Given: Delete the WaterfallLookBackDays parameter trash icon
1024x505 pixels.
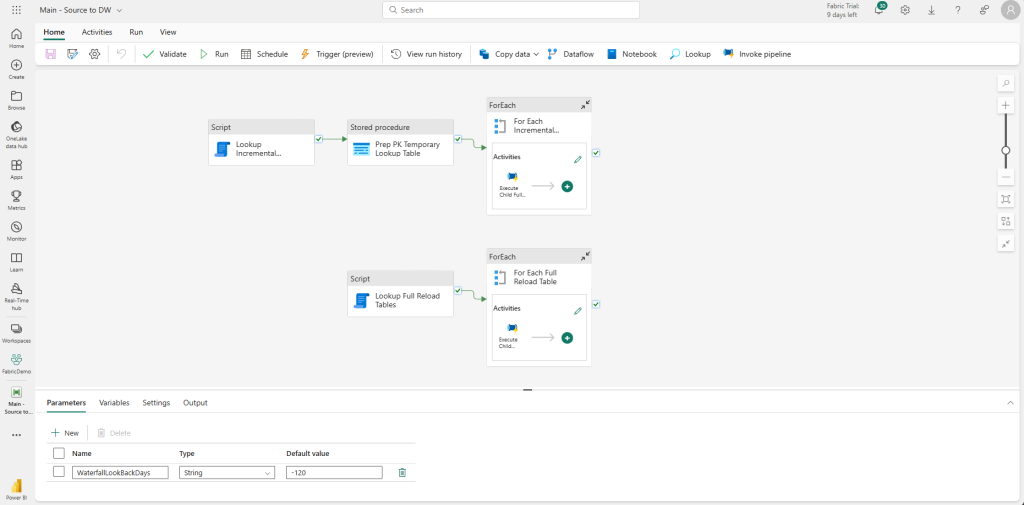Looking at the screenshot, I should 402,473.
